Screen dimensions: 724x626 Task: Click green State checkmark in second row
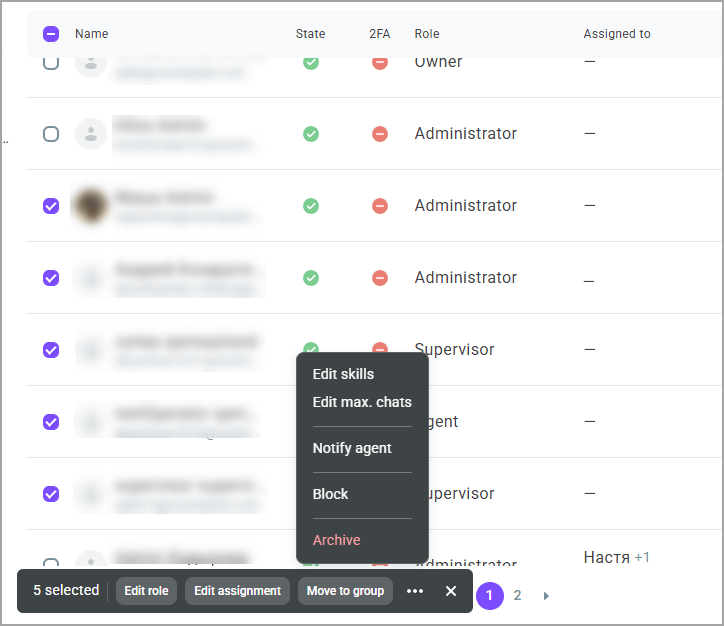(x=311, y=134)
